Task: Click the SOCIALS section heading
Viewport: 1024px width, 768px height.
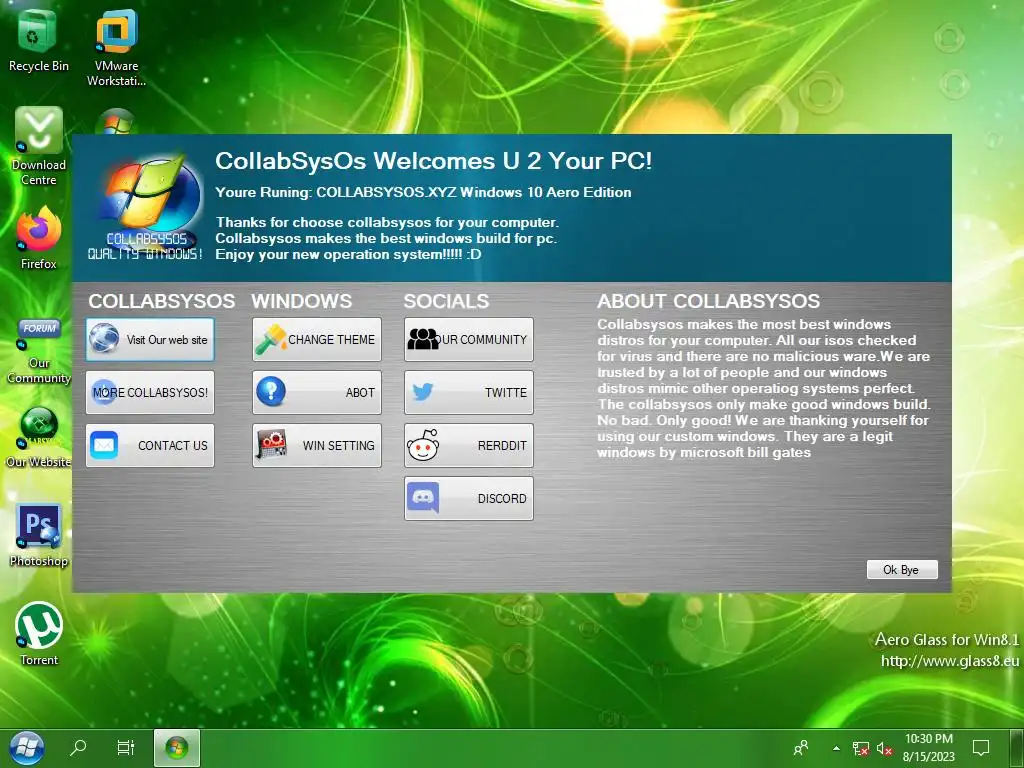Action: click(x=446, y=301)
